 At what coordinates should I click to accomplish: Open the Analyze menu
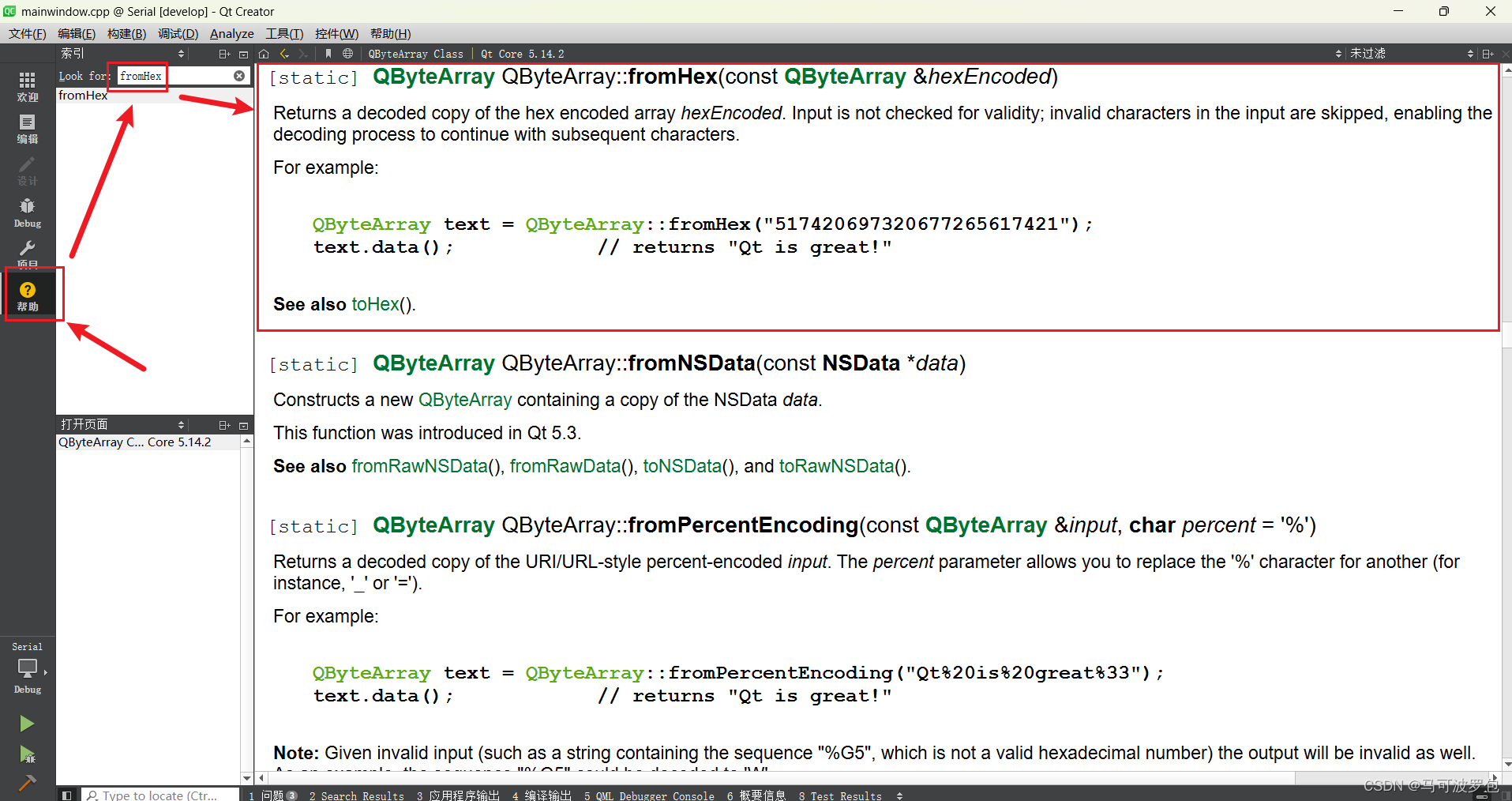[232, 33]
